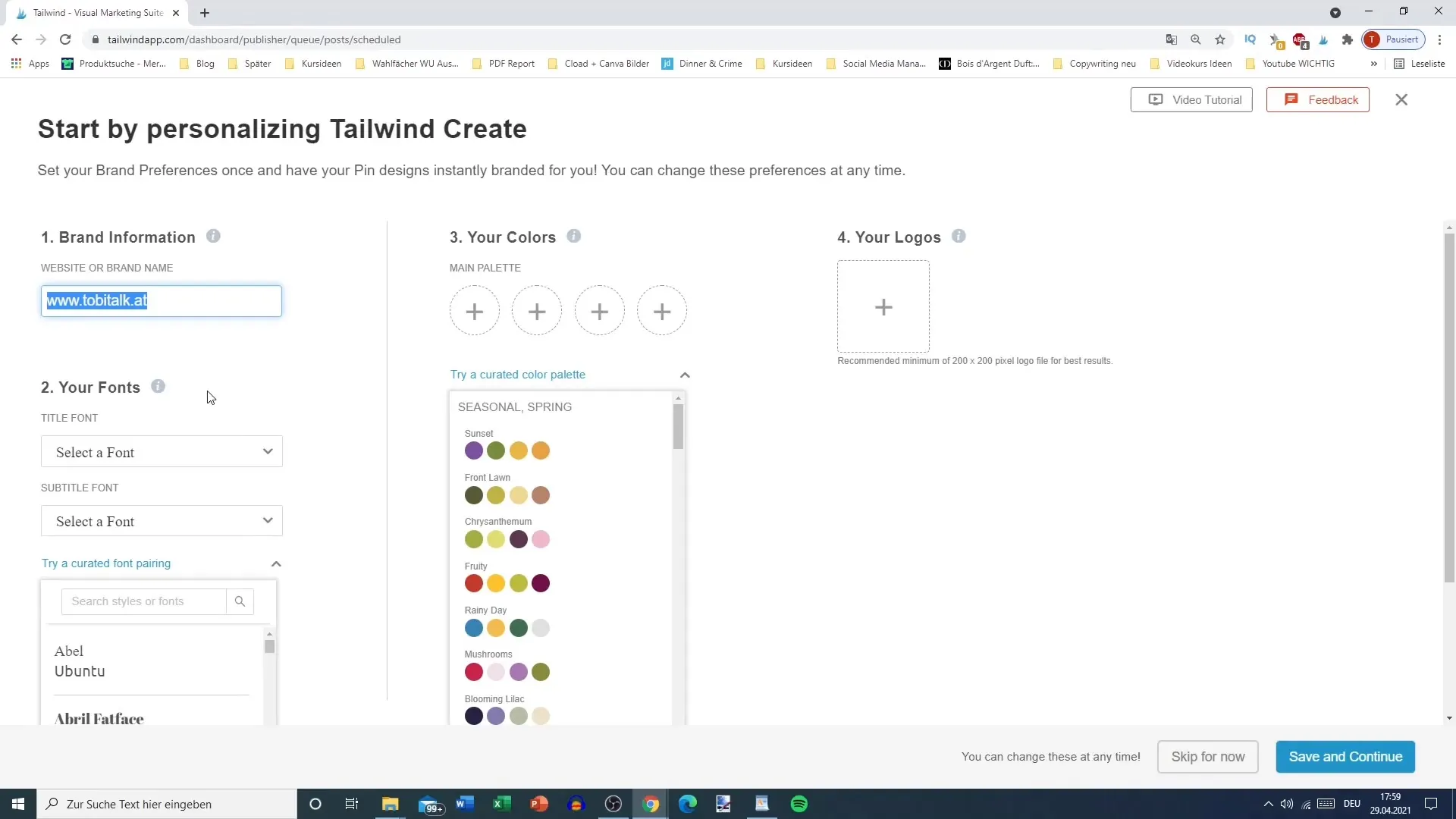1456x819 pixels.
Task: Open the Später bookmark folder
Action: click(249, 64)
